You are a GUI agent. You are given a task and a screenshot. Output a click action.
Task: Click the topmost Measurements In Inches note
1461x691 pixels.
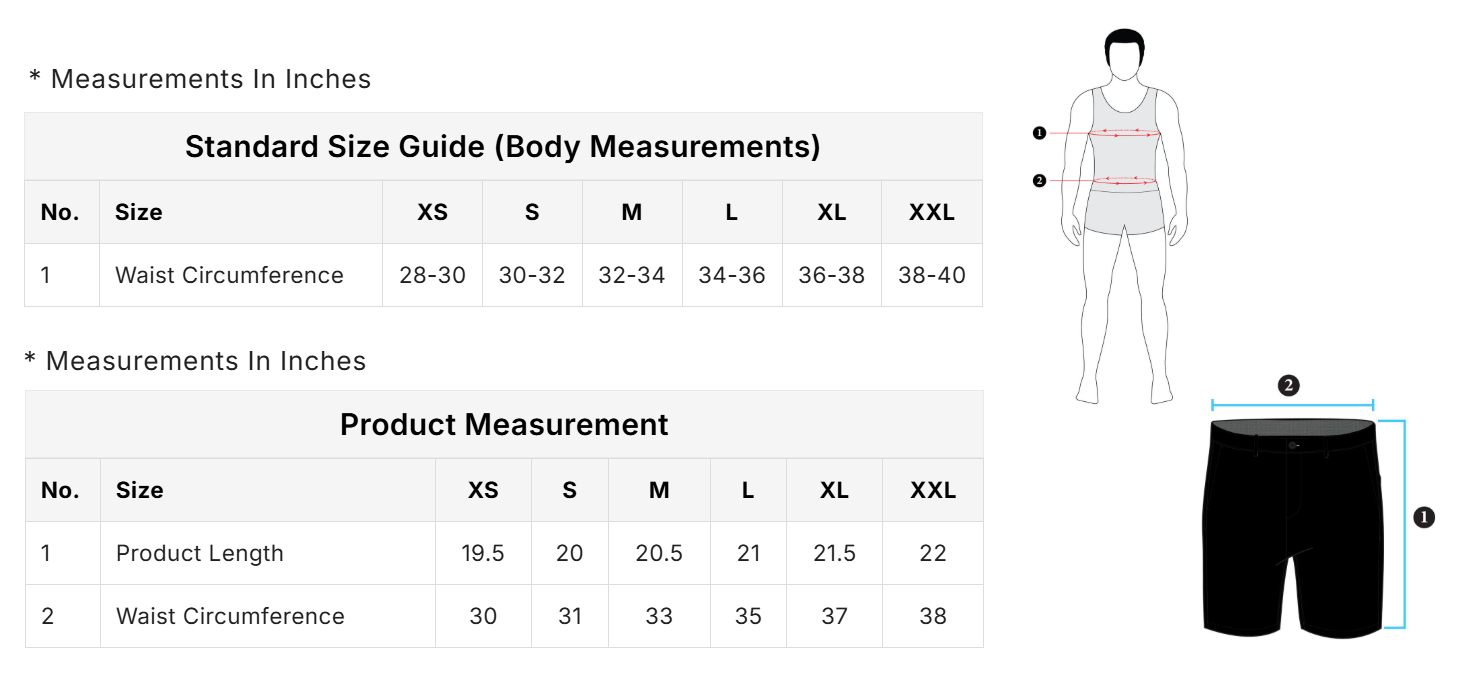[x=200, y=79]
